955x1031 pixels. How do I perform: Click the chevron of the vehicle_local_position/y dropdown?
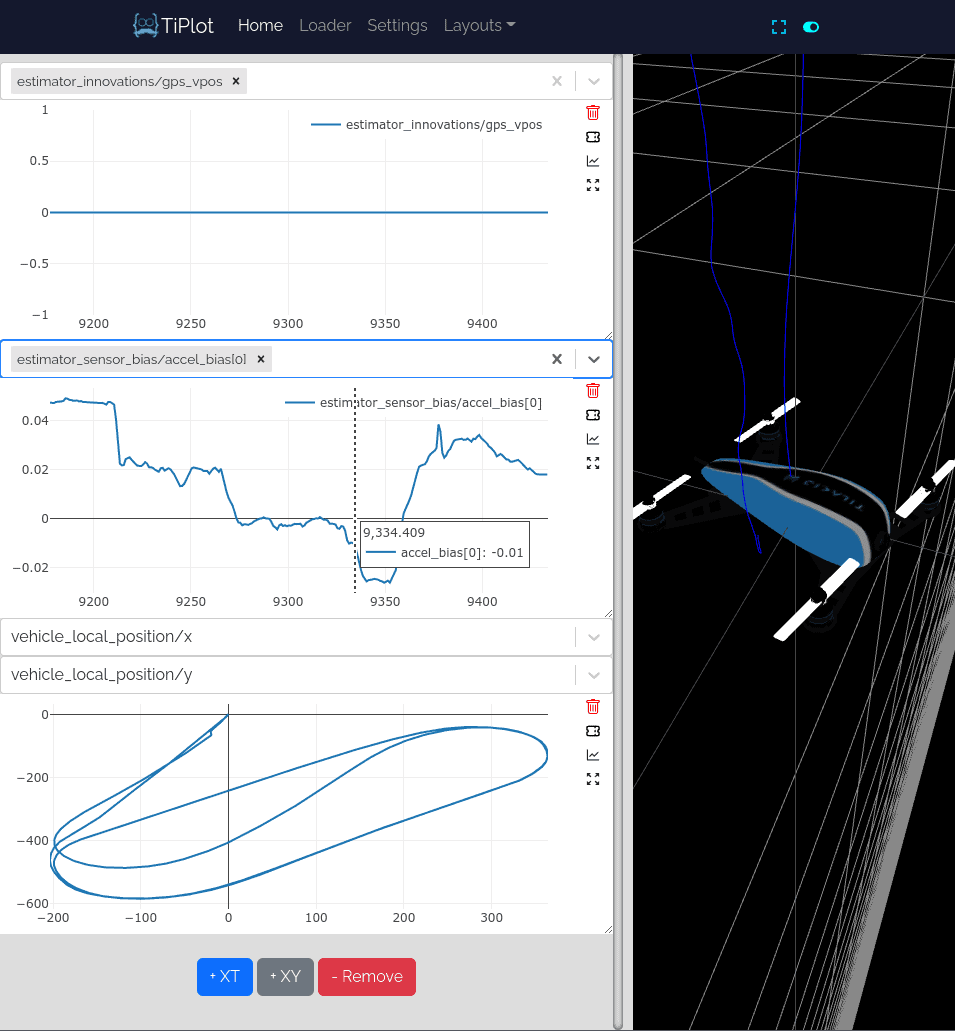coord(594,675)
